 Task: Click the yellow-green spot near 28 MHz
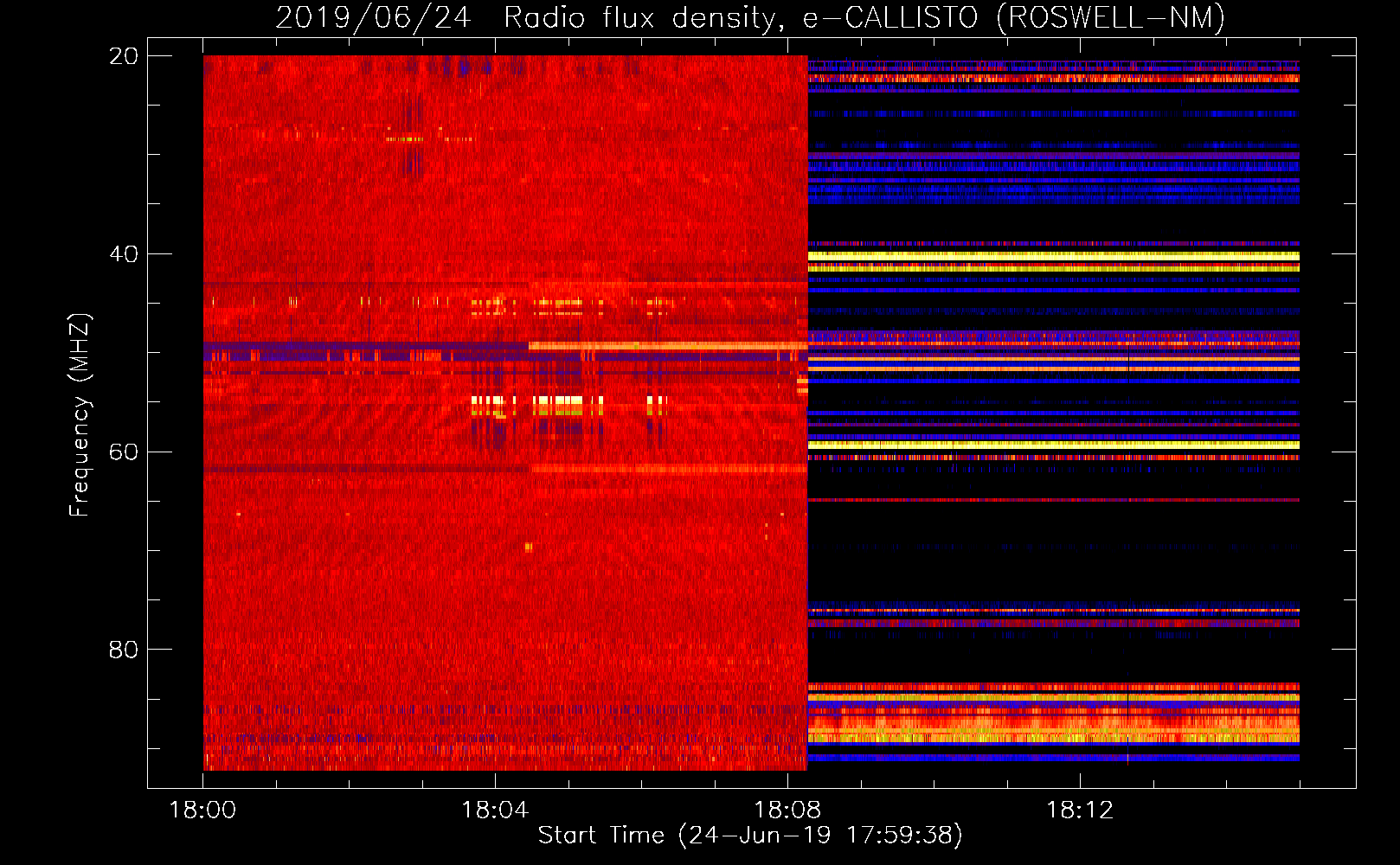coord(405,138)
